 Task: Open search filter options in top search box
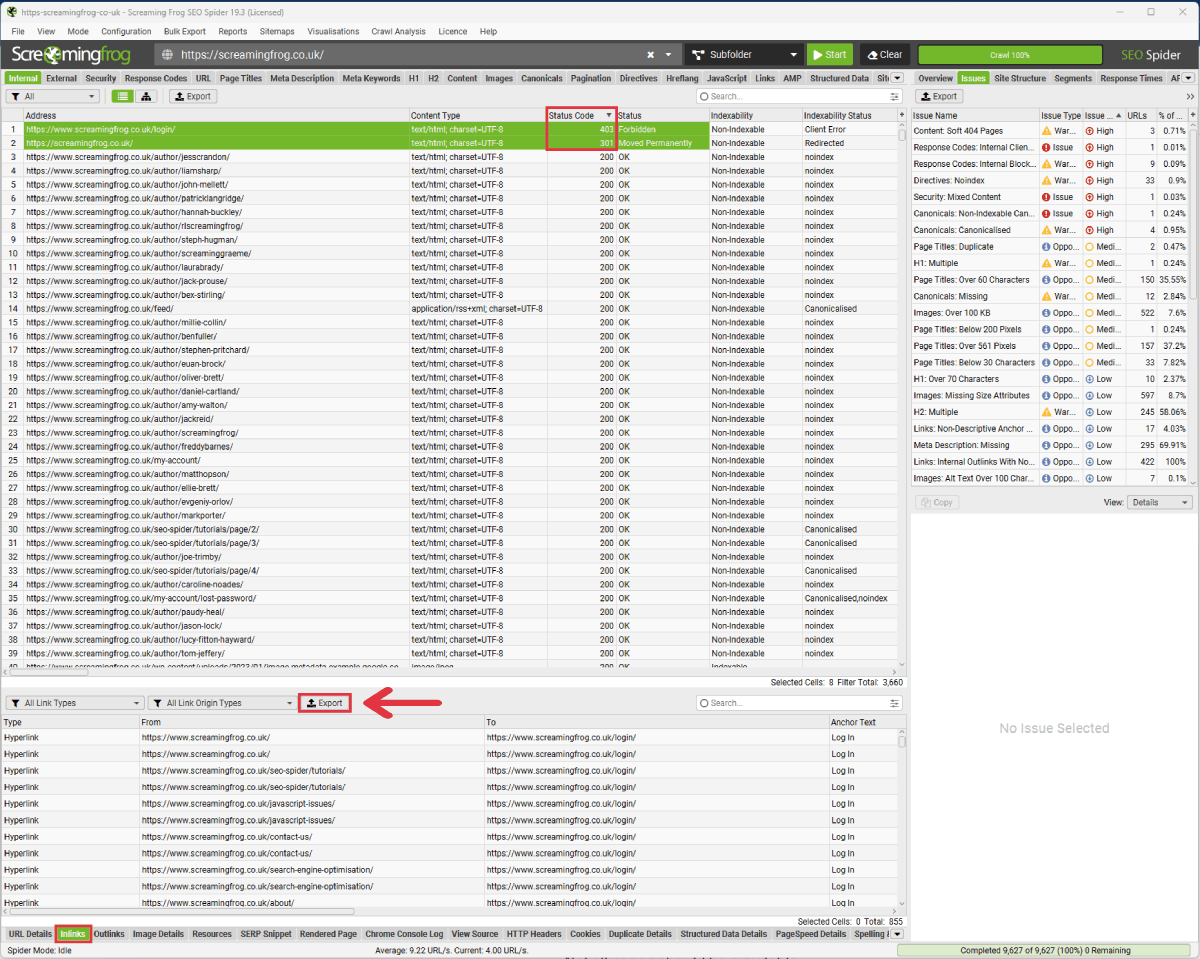pos(894,97)
